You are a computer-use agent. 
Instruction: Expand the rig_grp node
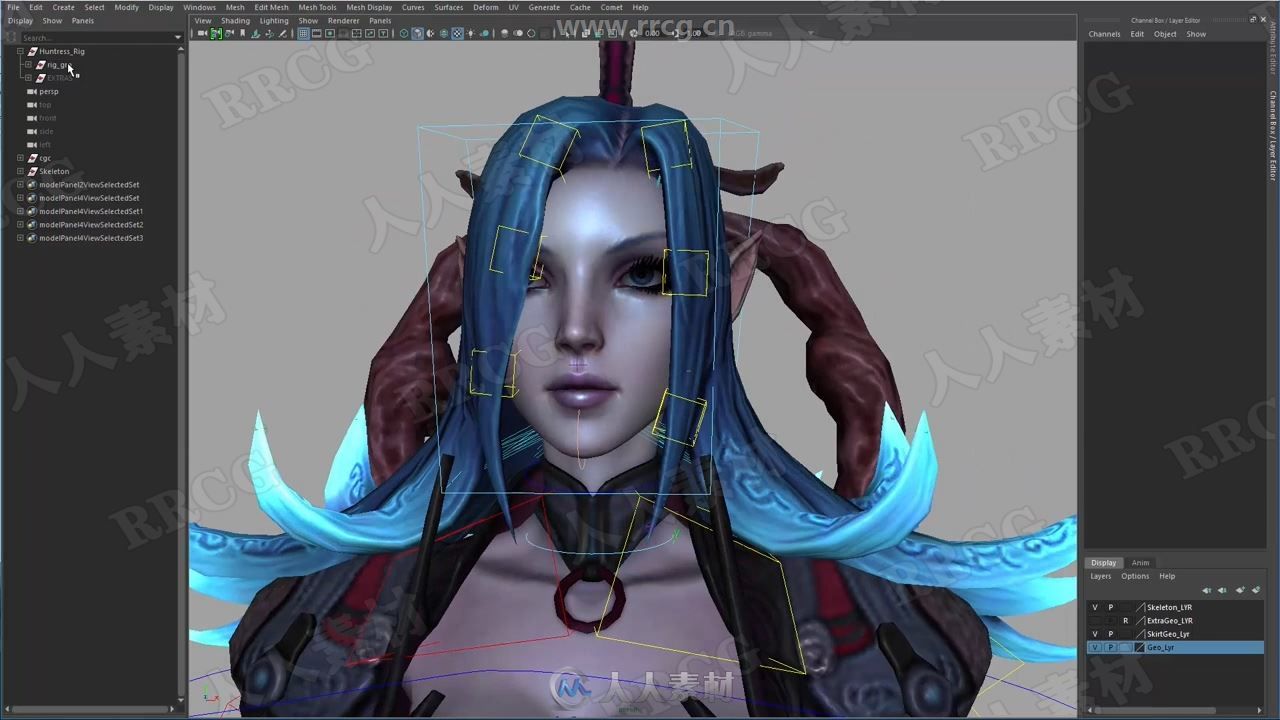[x=28, y=65]
